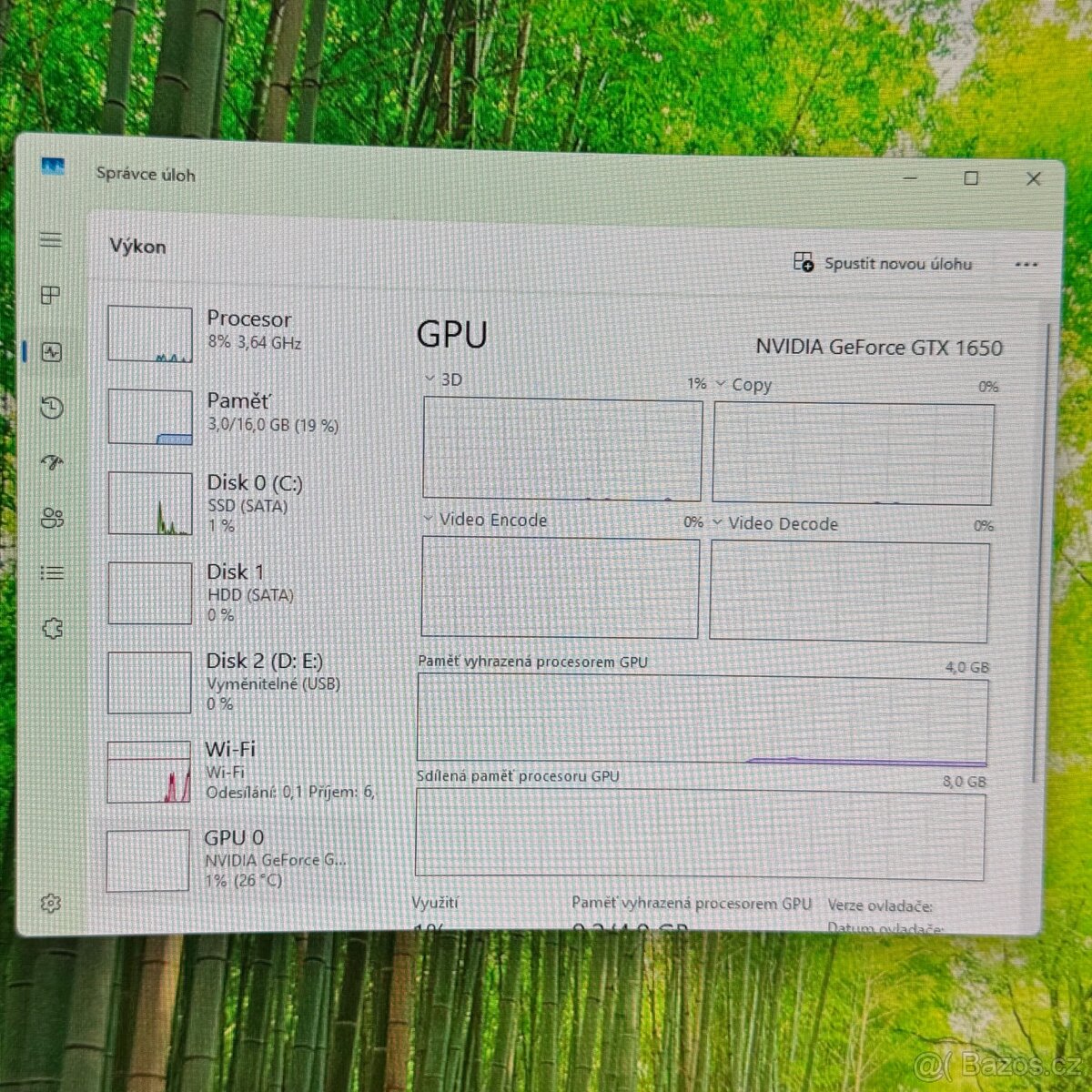The width and height of the screenshot is (1092, 1092).
Task: Open the Details list page icon
Action: click(52, 572)
